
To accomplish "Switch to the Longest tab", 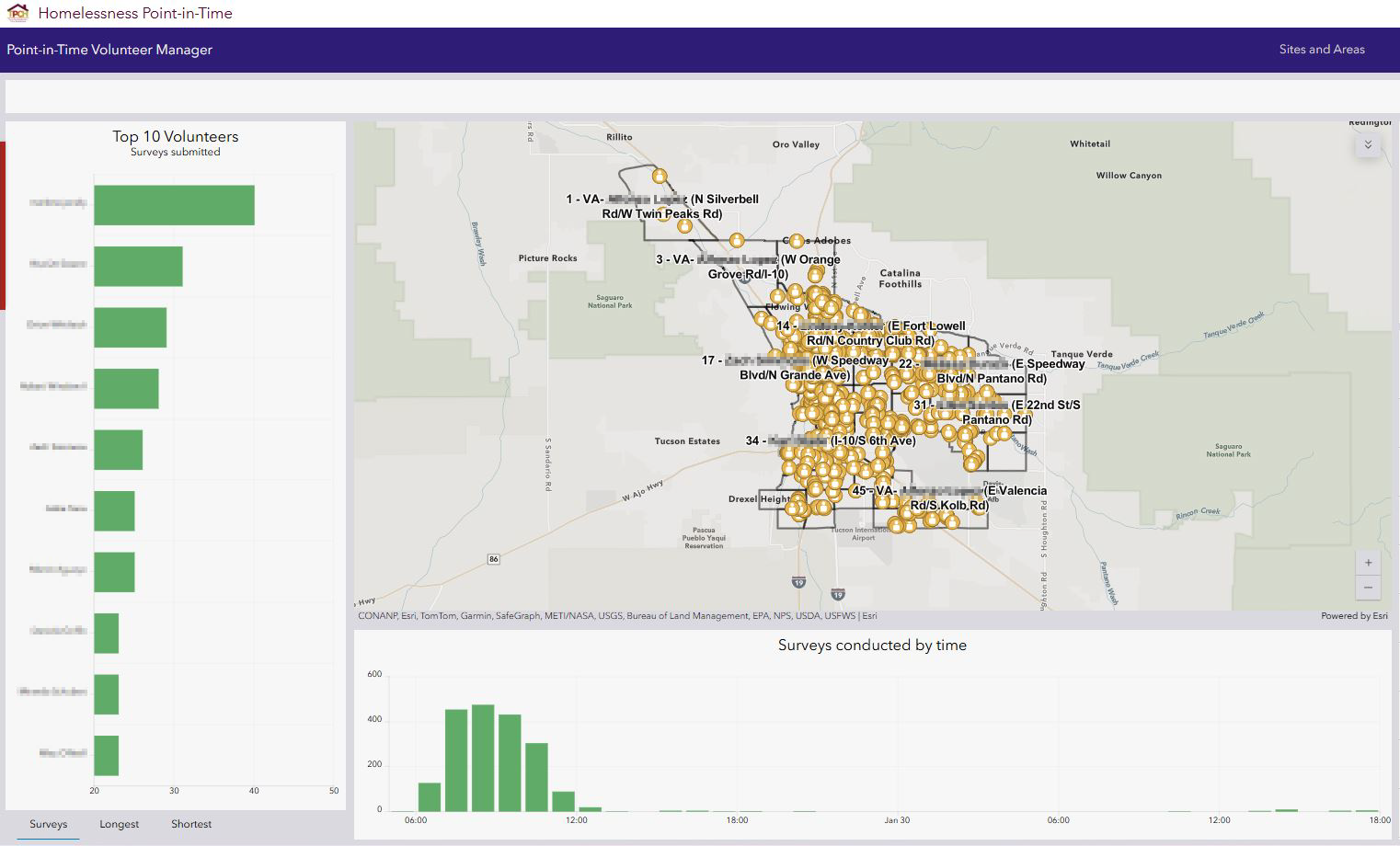I will tap(119, 824).
